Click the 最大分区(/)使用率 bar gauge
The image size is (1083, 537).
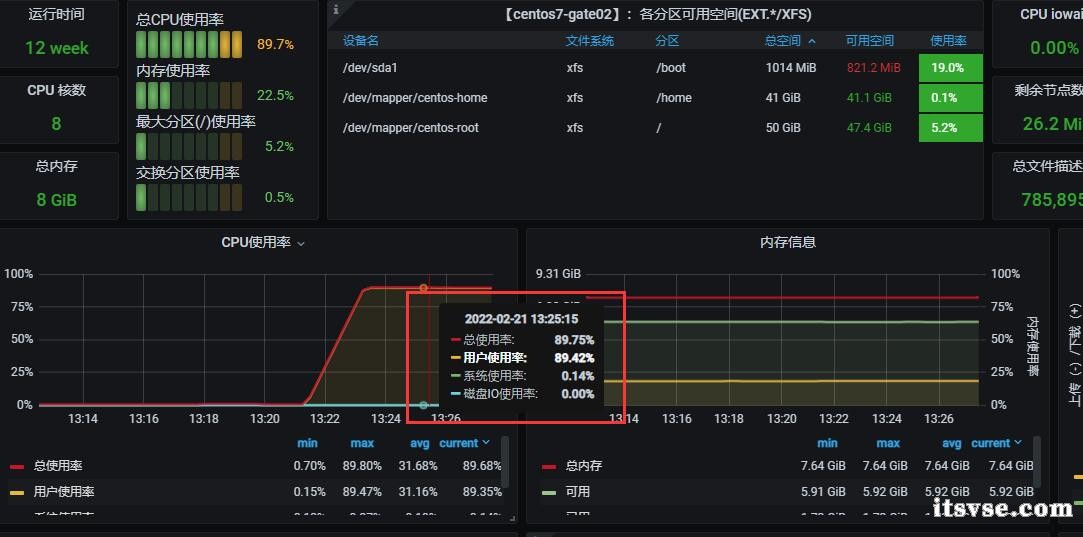tap(189, 147)
